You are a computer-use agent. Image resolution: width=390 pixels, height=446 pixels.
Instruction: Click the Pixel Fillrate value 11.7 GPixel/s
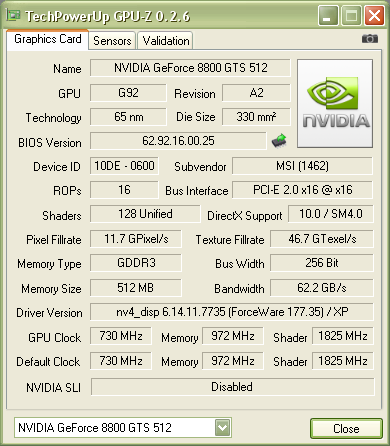point(136,239)
